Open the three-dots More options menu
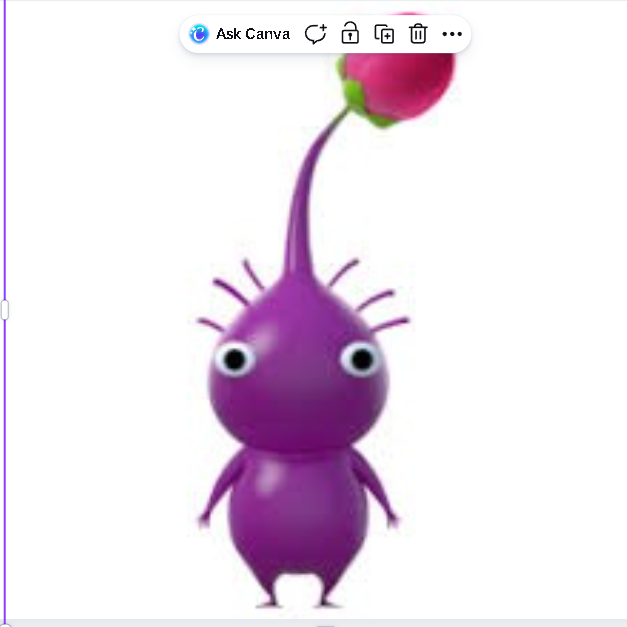Viewport: 627px width, 627px height. coord(452,34)
